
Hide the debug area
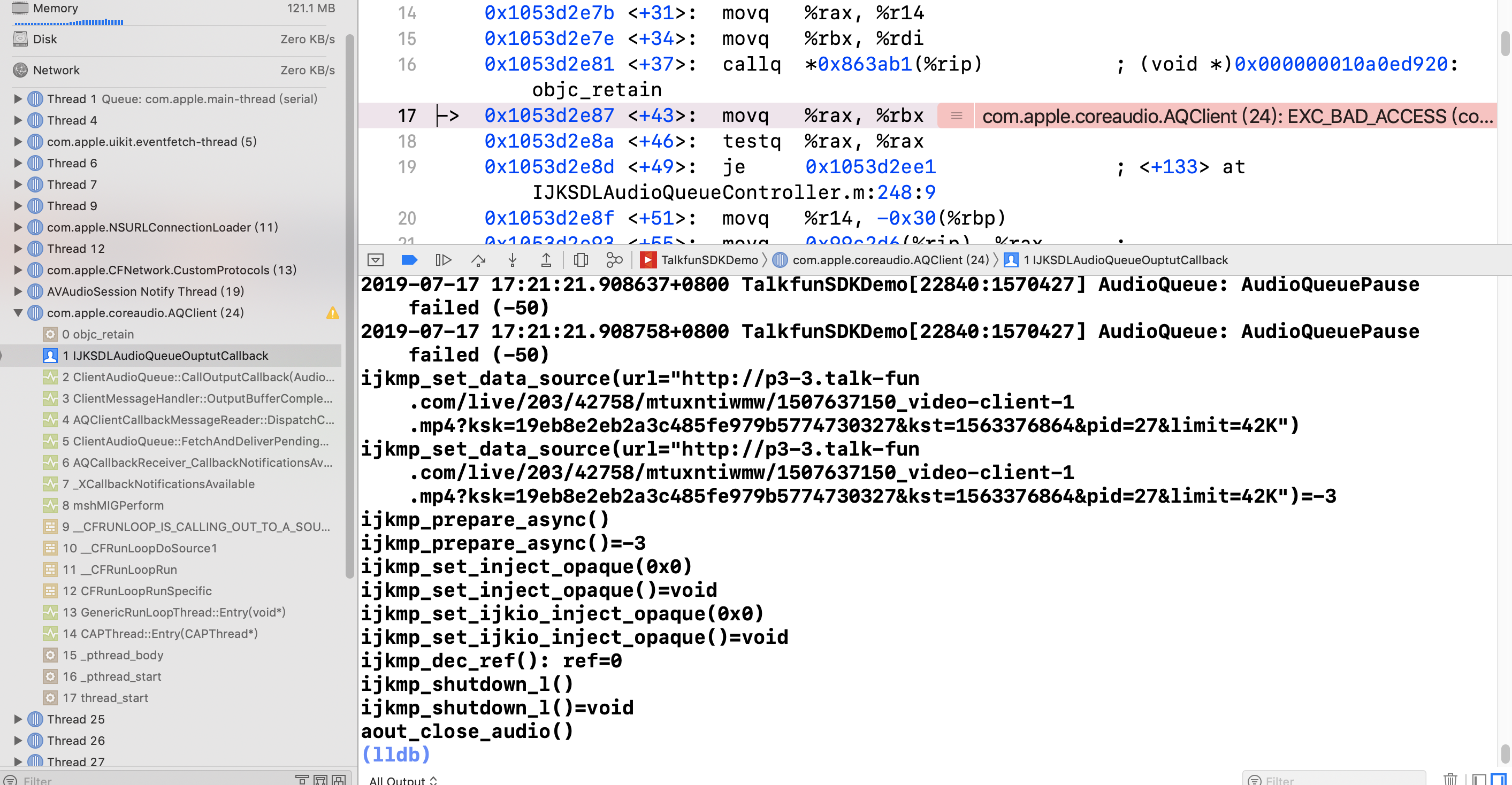point(376,260)
